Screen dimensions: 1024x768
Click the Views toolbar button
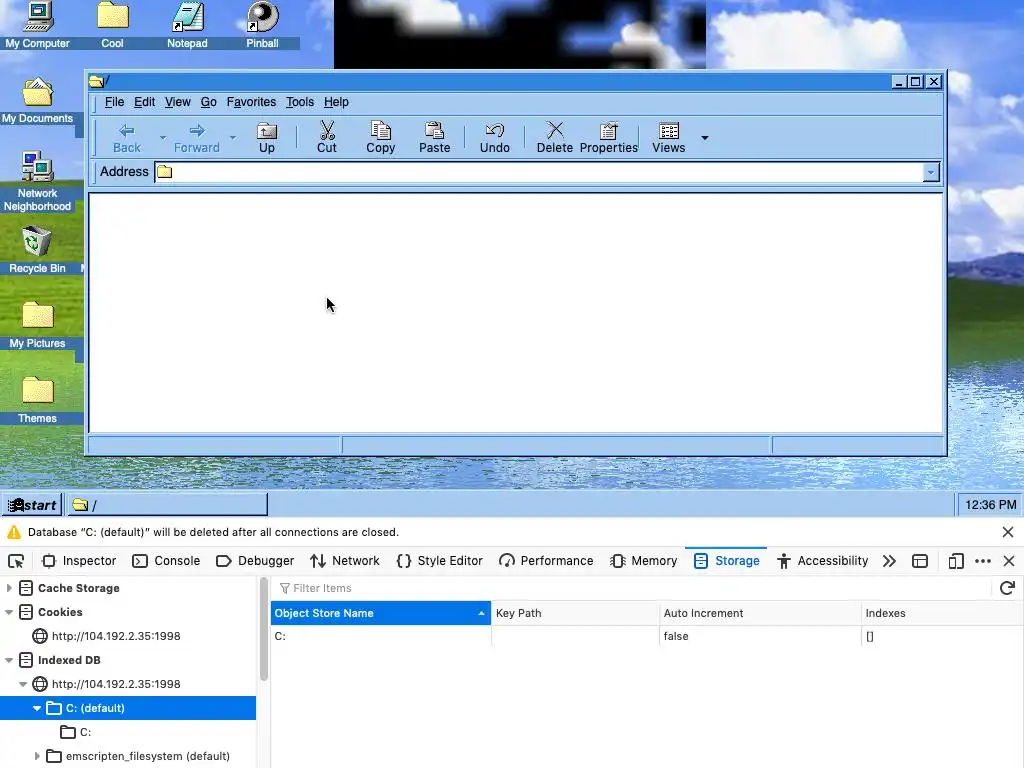click(669, 138)
